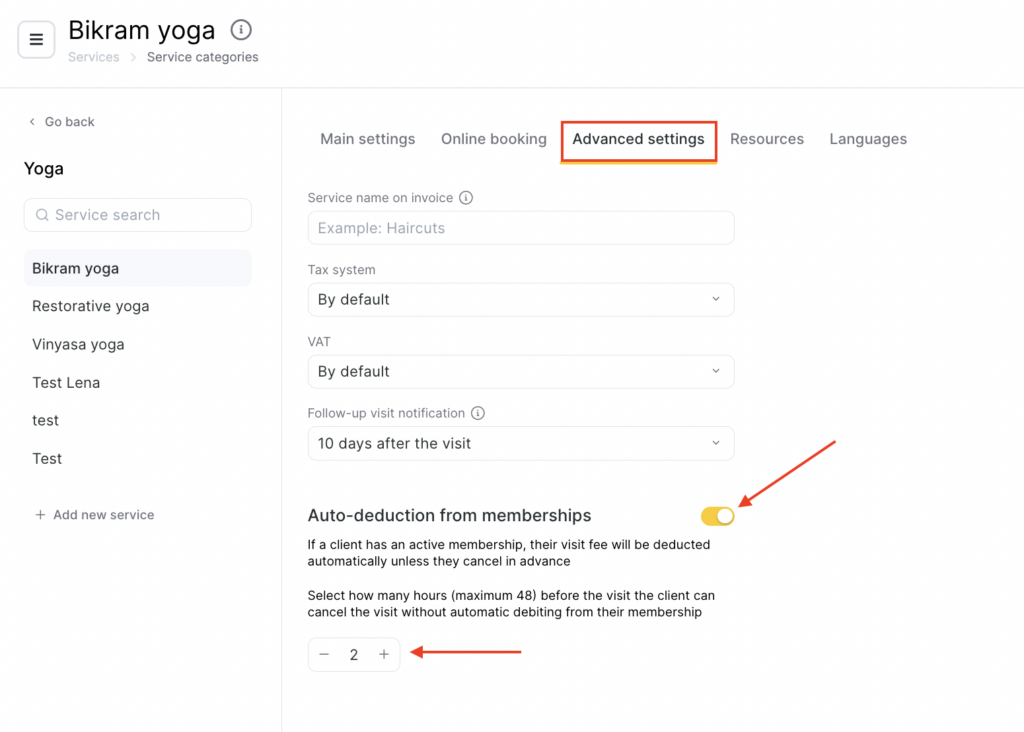The height and width of the screenshot is (732, 1024).
Task: Expand the Tax system dropdown
Action: pos(520,299)
